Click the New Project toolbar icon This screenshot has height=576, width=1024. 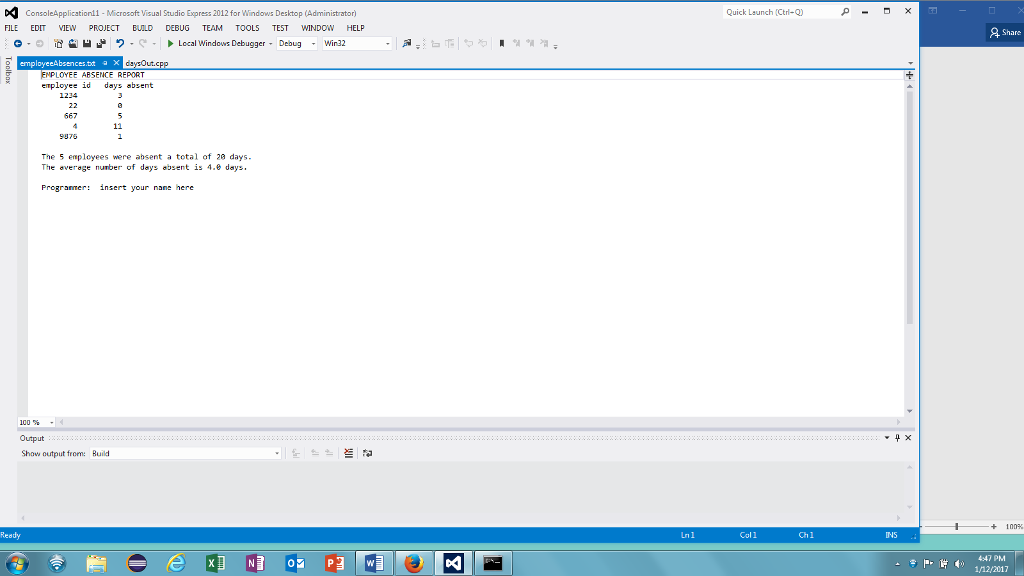click(x=57, y=43)
